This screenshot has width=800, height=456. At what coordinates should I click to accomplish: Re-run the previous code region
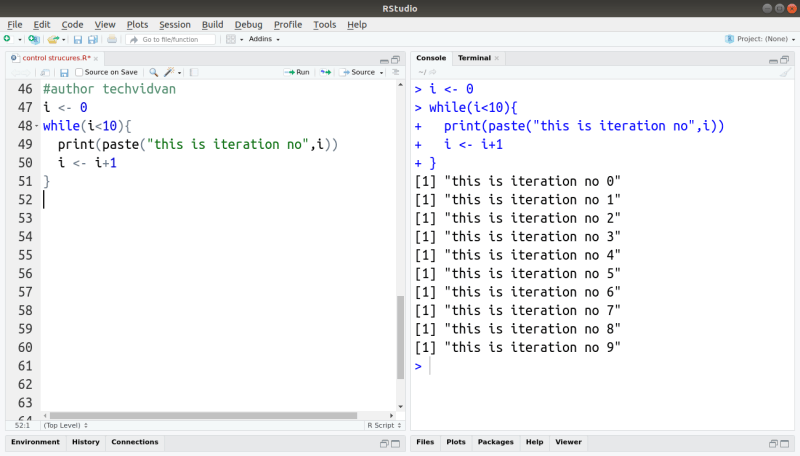(326, 72)
